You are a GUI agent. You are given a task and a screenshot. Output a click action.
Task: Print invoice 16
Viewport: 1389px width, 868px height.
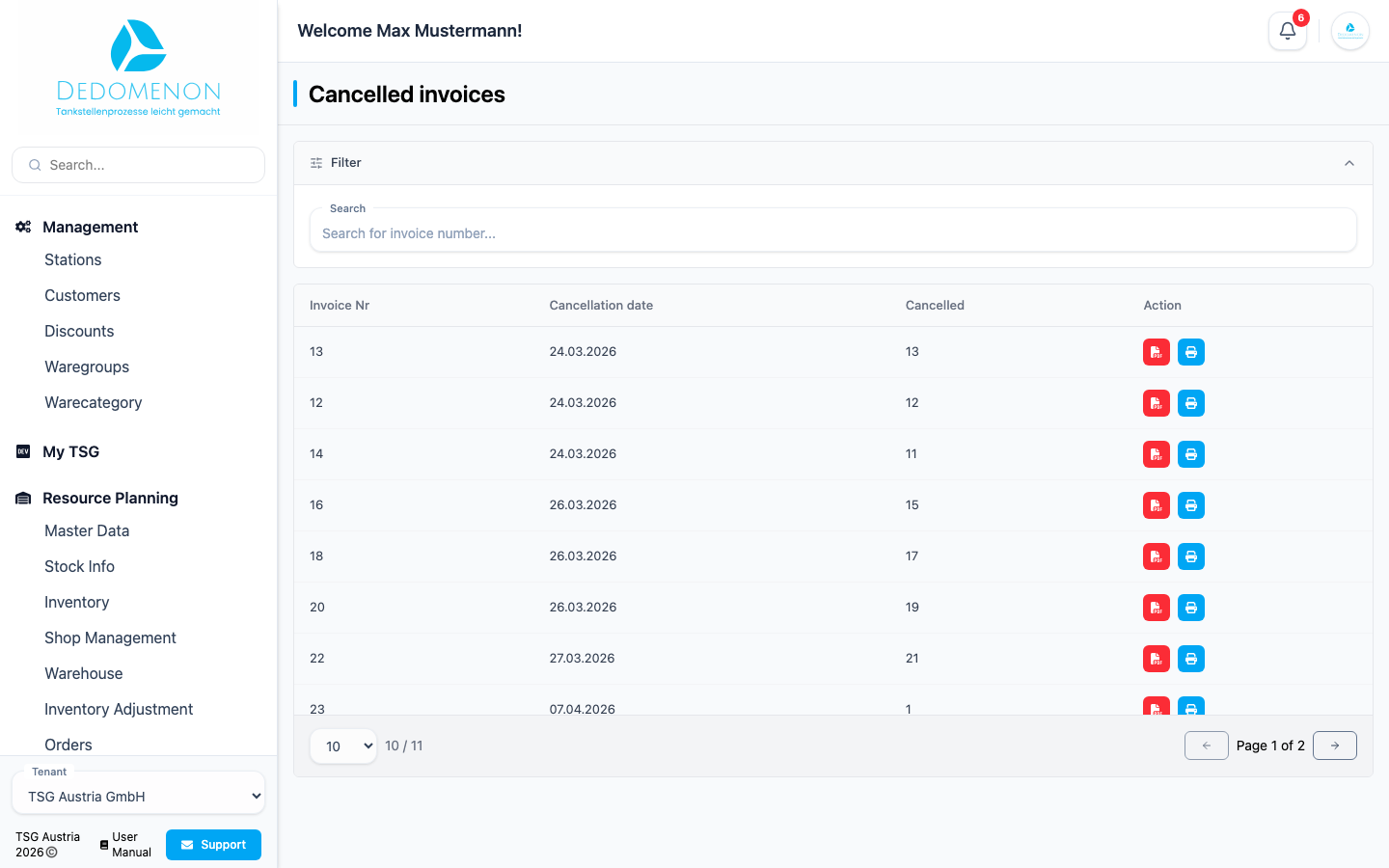point(1191,505)
